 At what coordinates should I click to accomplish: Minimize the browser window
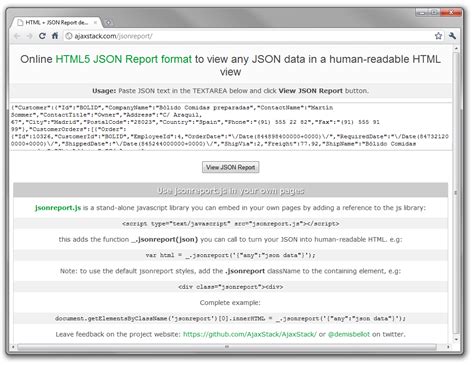coord(422,13)
